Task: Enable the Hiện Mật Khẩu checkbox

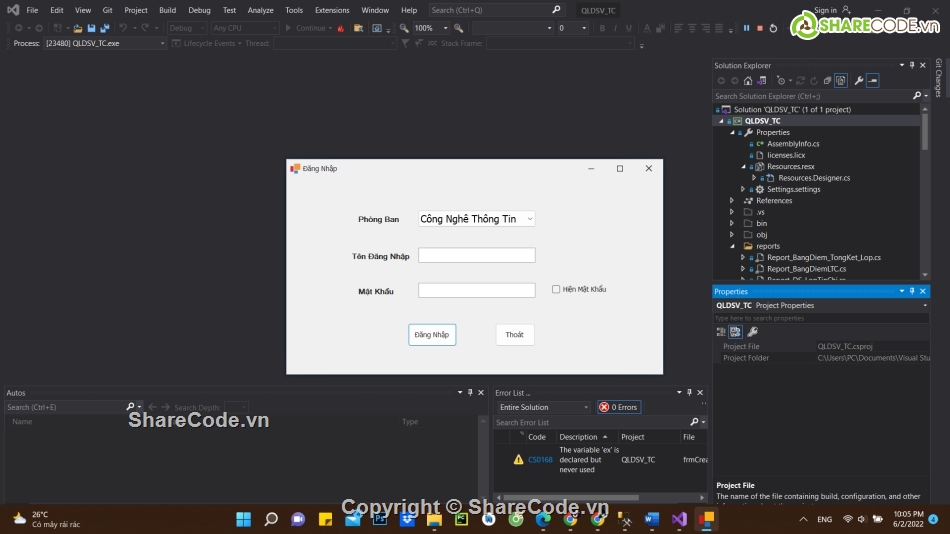Action: click(x=556, y=290)
